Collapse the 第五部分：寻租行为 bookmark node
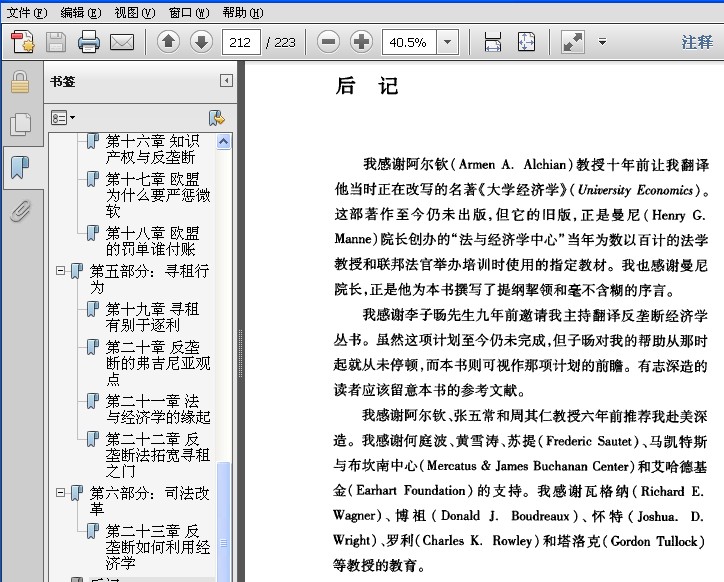Image resolution: width=724 pixels, height=582 pixels. click(x=61, y=271)
